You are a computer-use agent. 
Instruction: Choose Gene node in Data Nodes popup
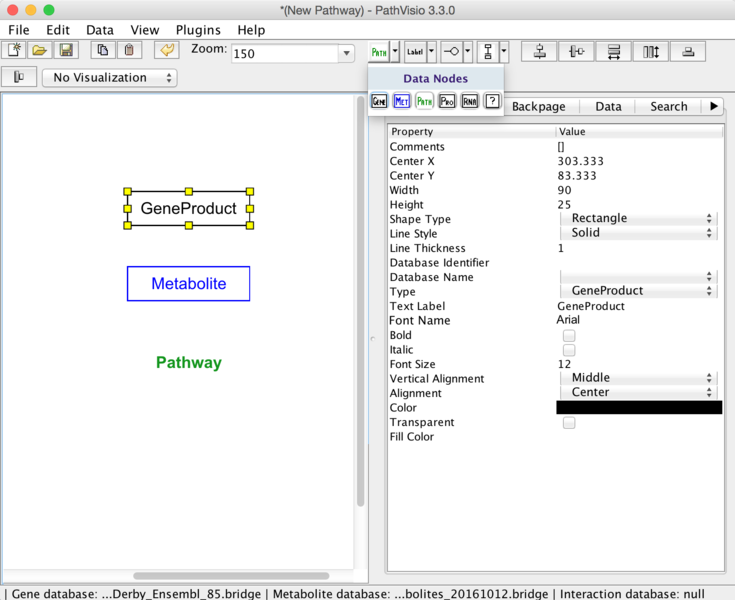(379, 101)
